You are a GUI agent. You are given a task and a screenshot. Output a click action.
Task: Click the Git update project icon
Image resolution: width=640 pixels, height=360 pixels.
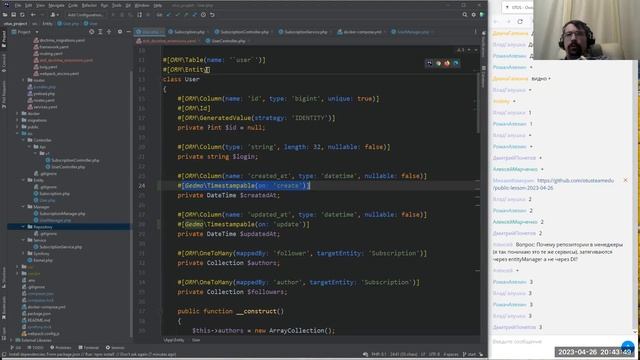point(169,15)
